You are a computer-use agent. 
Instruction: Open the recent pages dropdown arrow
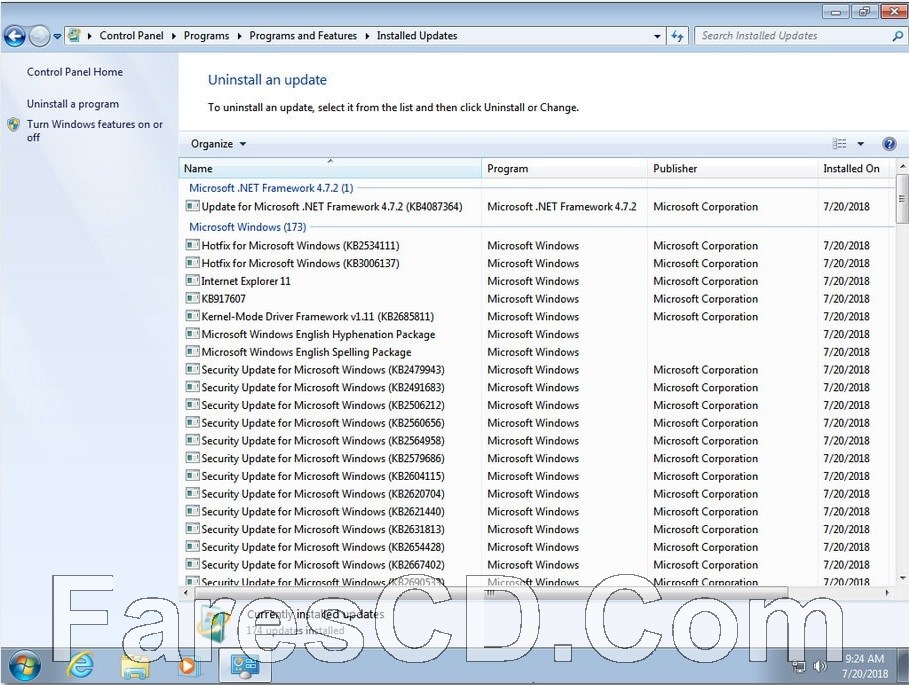(x=57, y=37)
